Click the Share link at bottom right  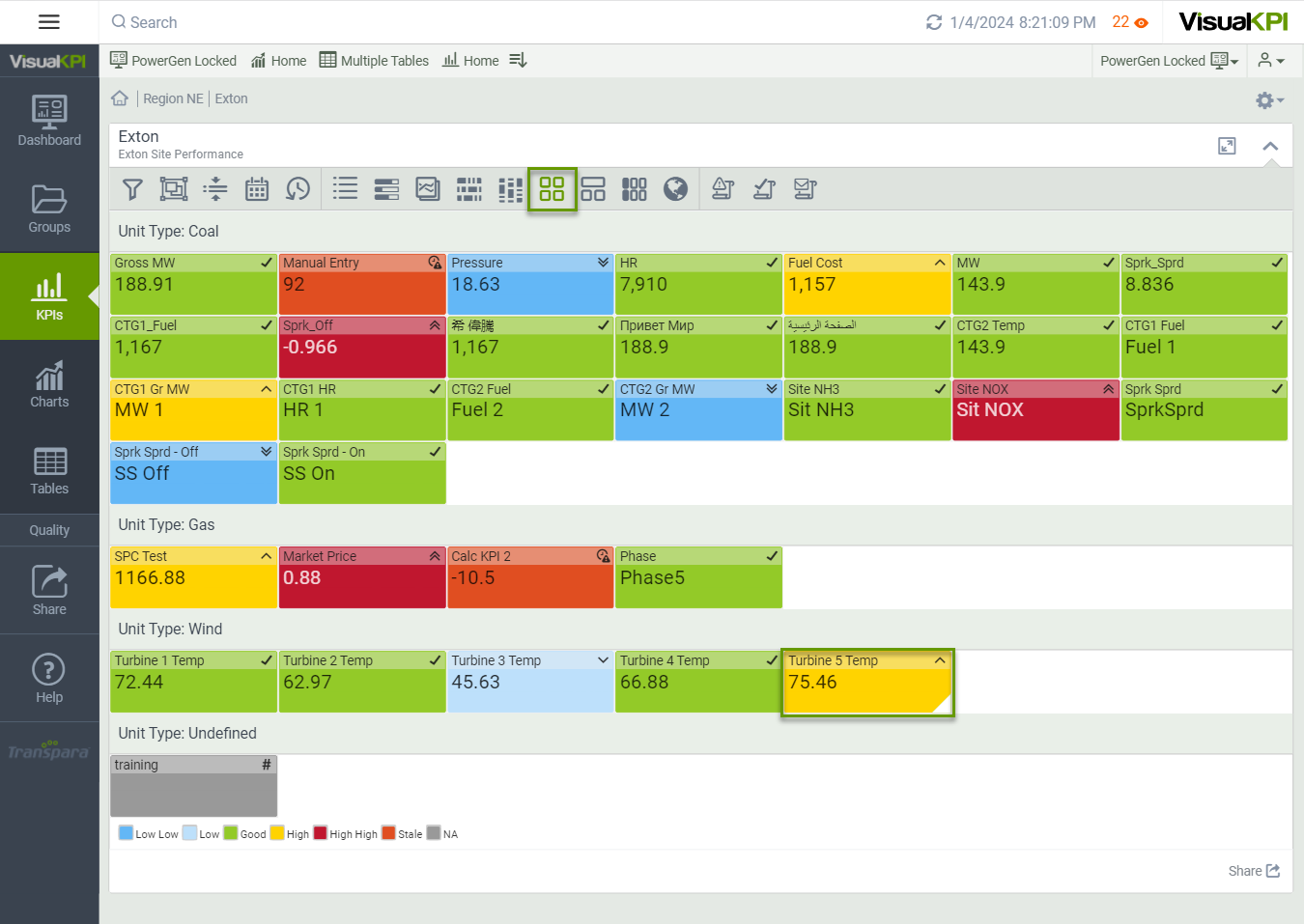[x=1254, y=871]
